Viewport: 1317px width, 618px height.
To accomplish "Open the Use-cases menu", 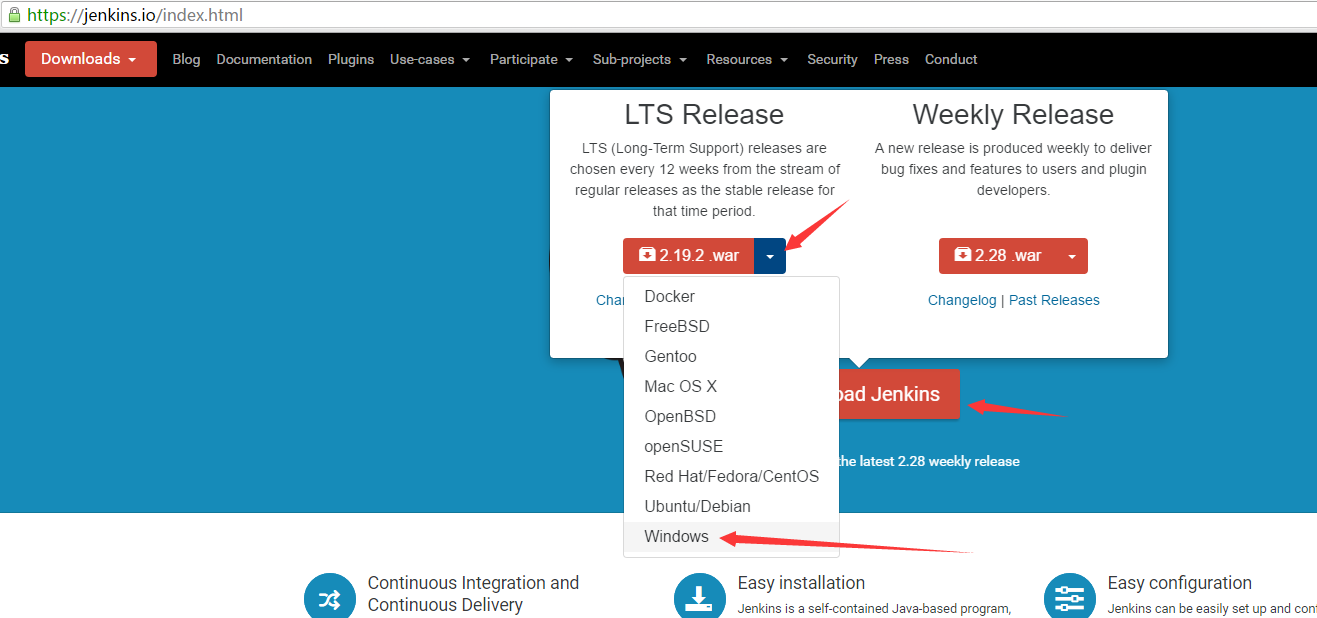I will pyautogui.click(x=430, y=59).
